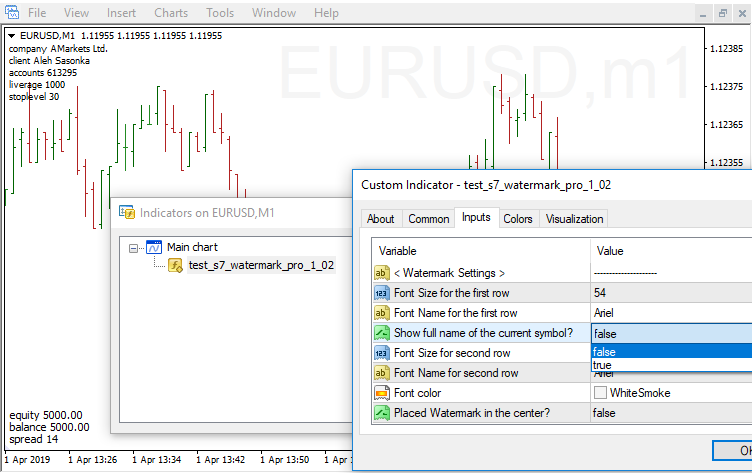
Task: Click integer icon for Font Size second row
Action: [x=382, y=353]
